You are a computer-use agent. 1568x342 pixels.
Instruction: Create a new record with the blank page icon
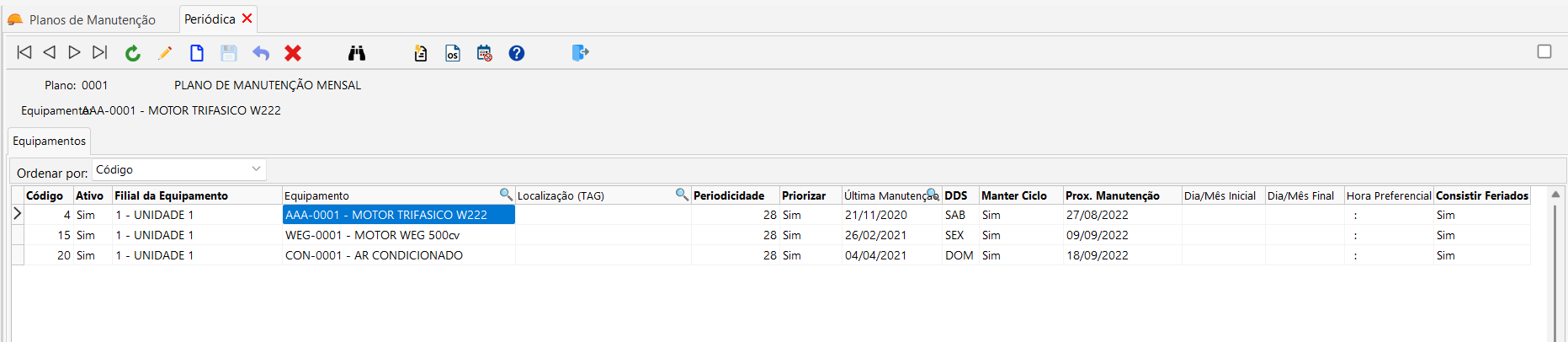(x=197, y=53)
